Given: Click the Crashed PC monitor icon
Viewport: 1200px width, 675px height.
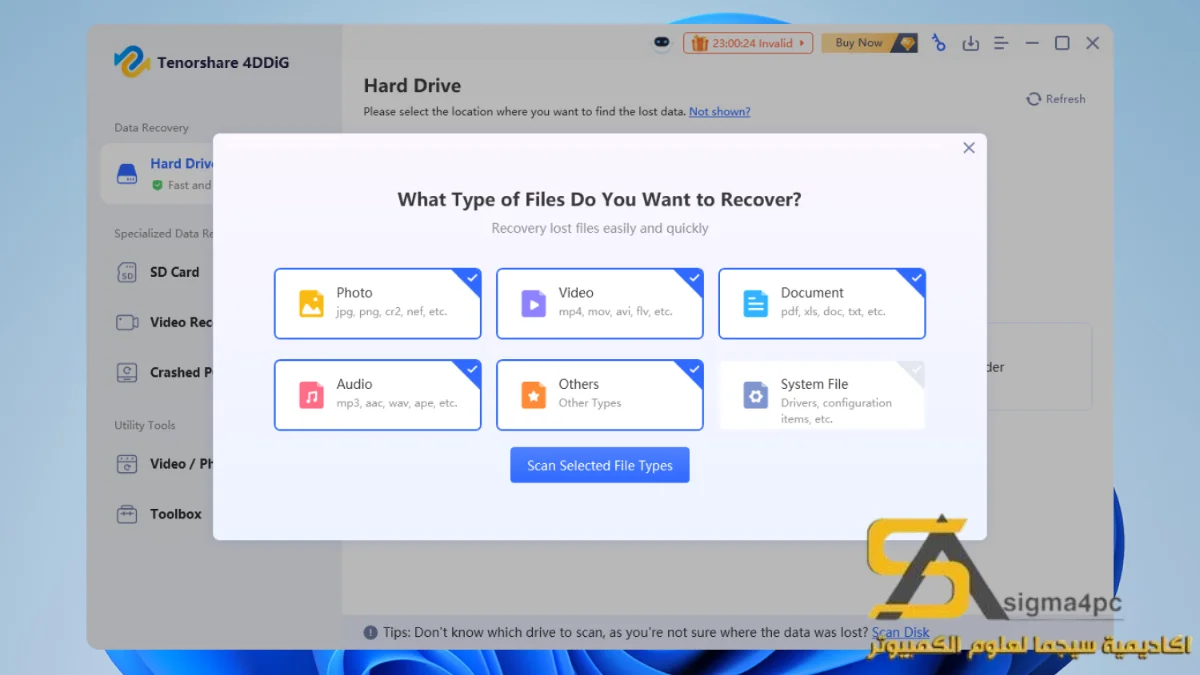Looking at the screenshot, I should coord(127,372).
